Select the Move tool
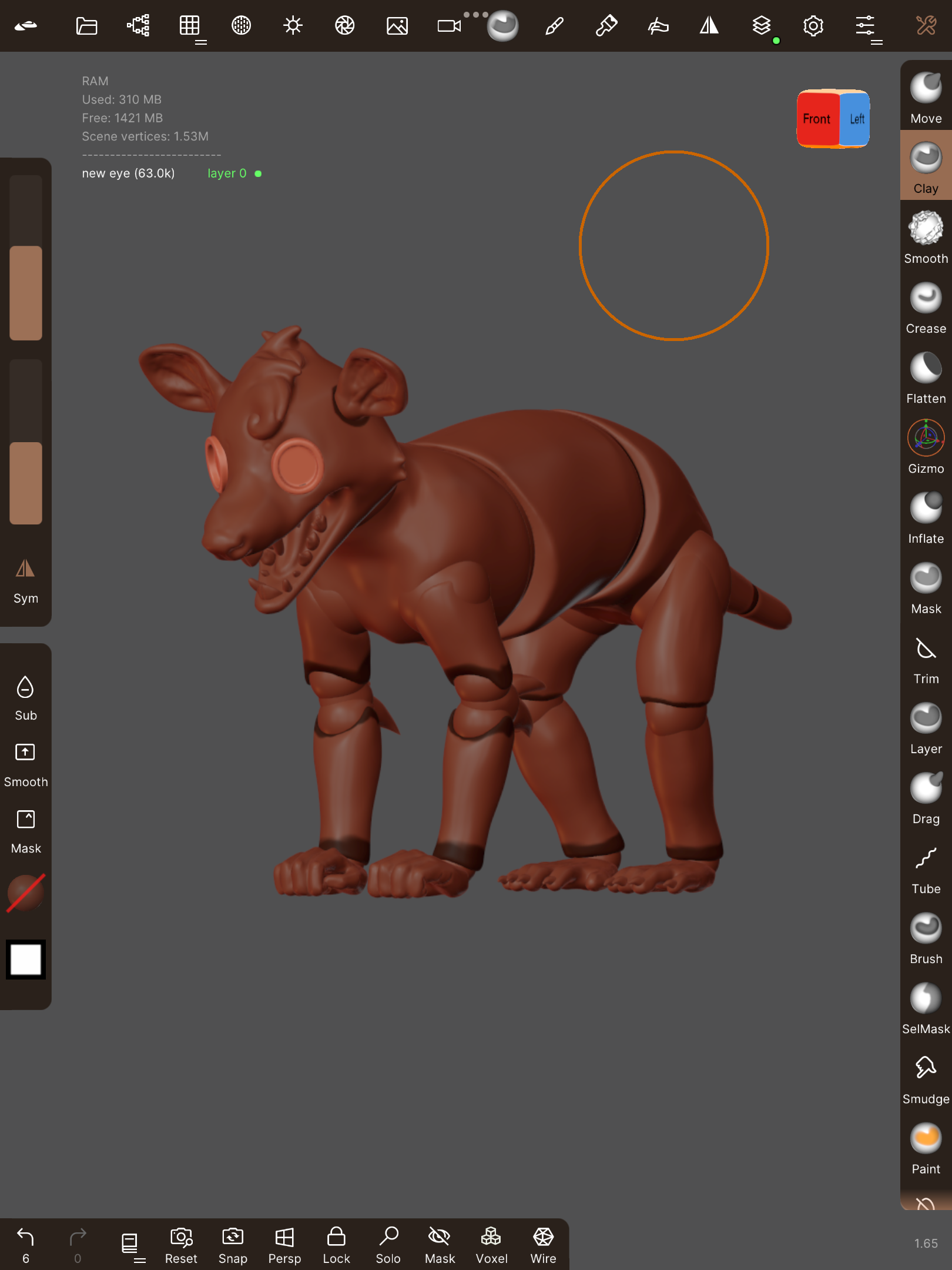This screenshot has height=1270, width=952. point(926,98)
